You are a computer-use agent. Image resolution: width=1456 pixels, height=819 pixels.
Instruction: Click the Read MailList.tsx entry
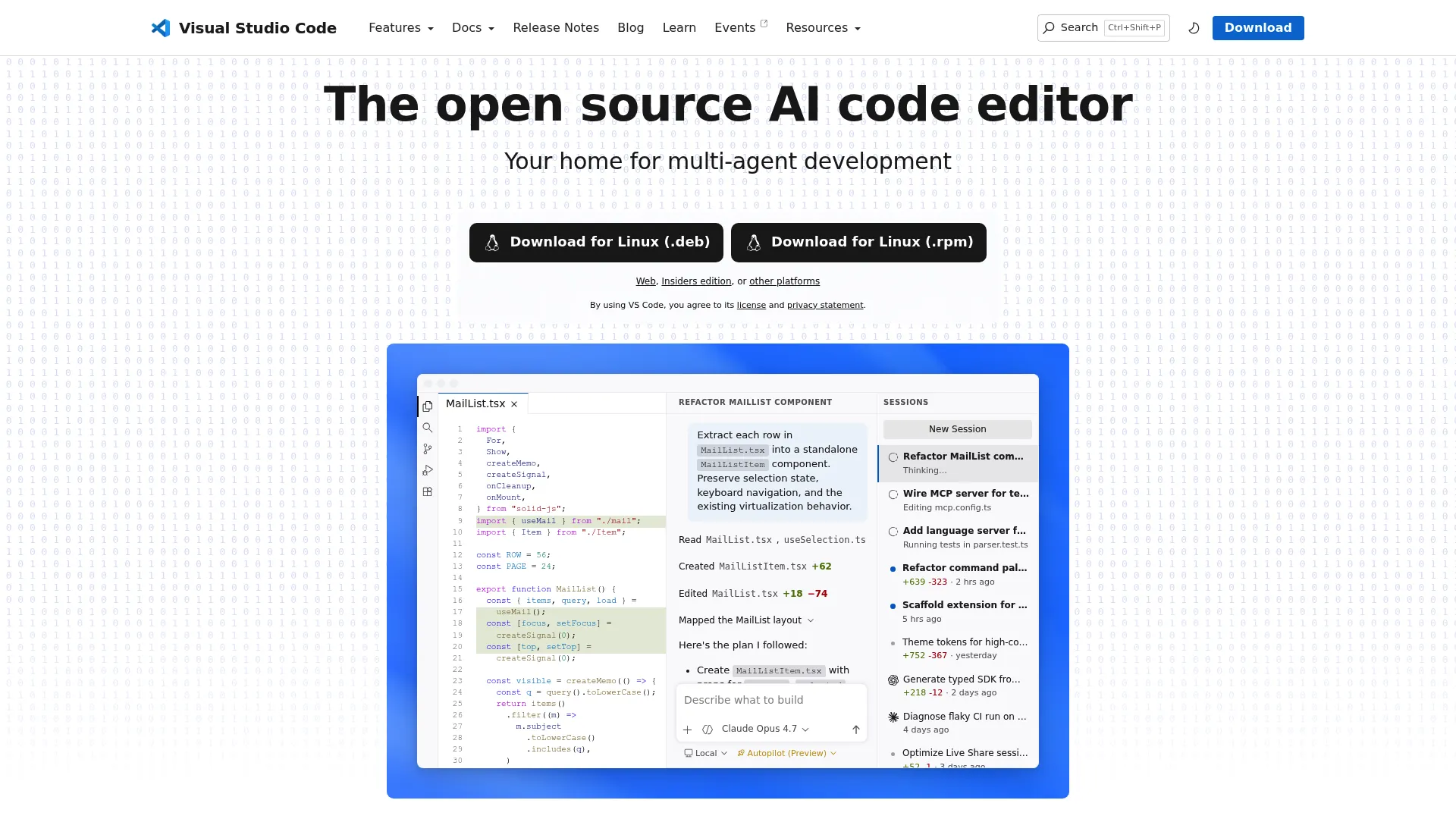pos(772,541)
